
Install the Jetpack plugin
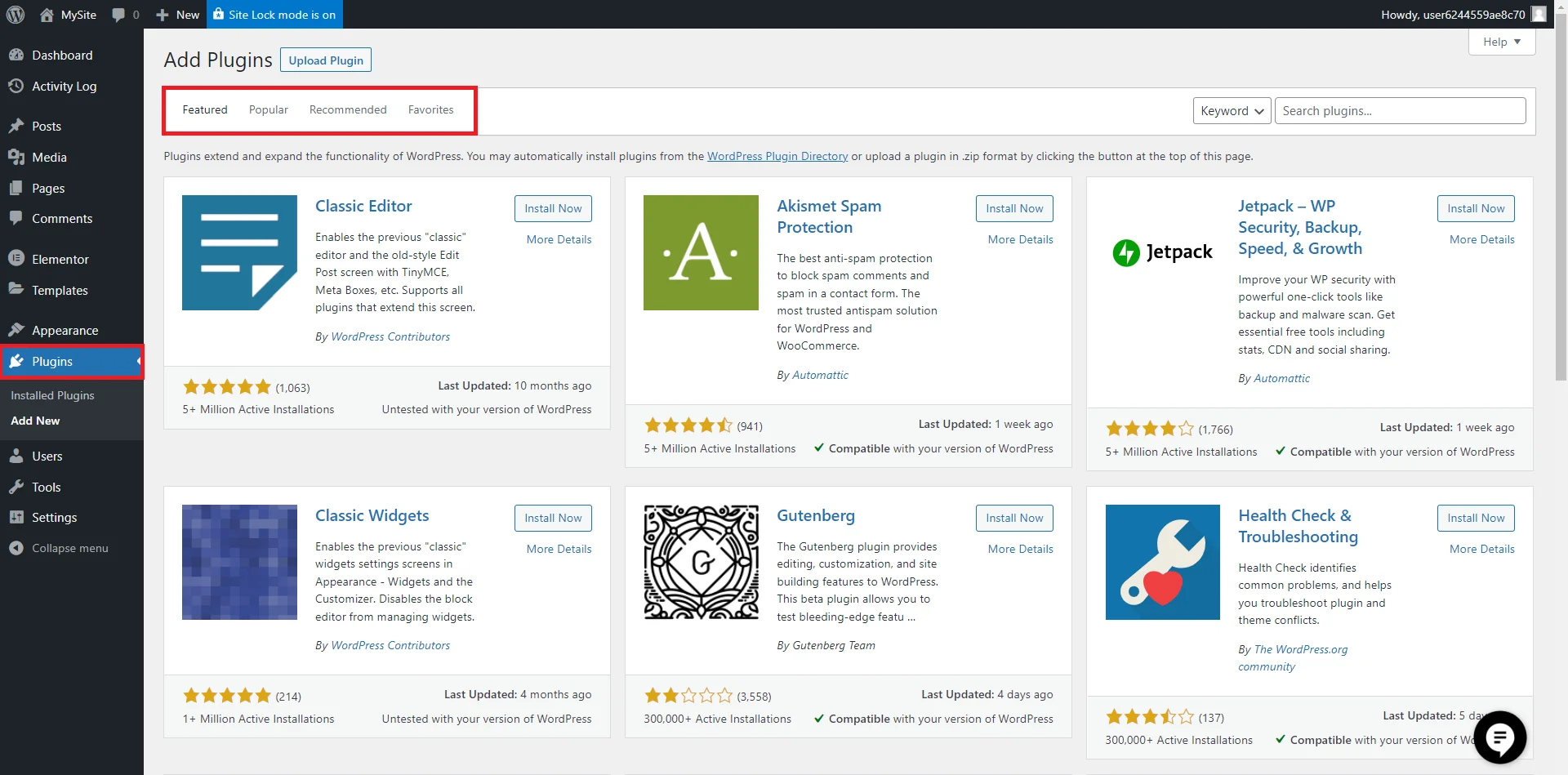point(1475,208)
